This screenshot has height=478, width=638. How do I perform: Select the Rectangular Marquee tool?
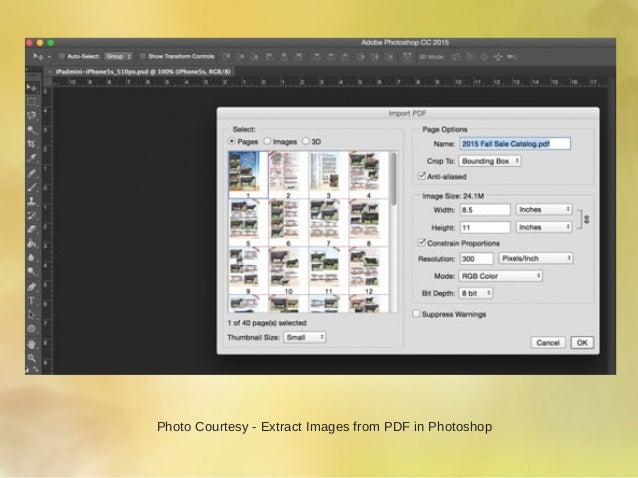click(x=32, y=102)
